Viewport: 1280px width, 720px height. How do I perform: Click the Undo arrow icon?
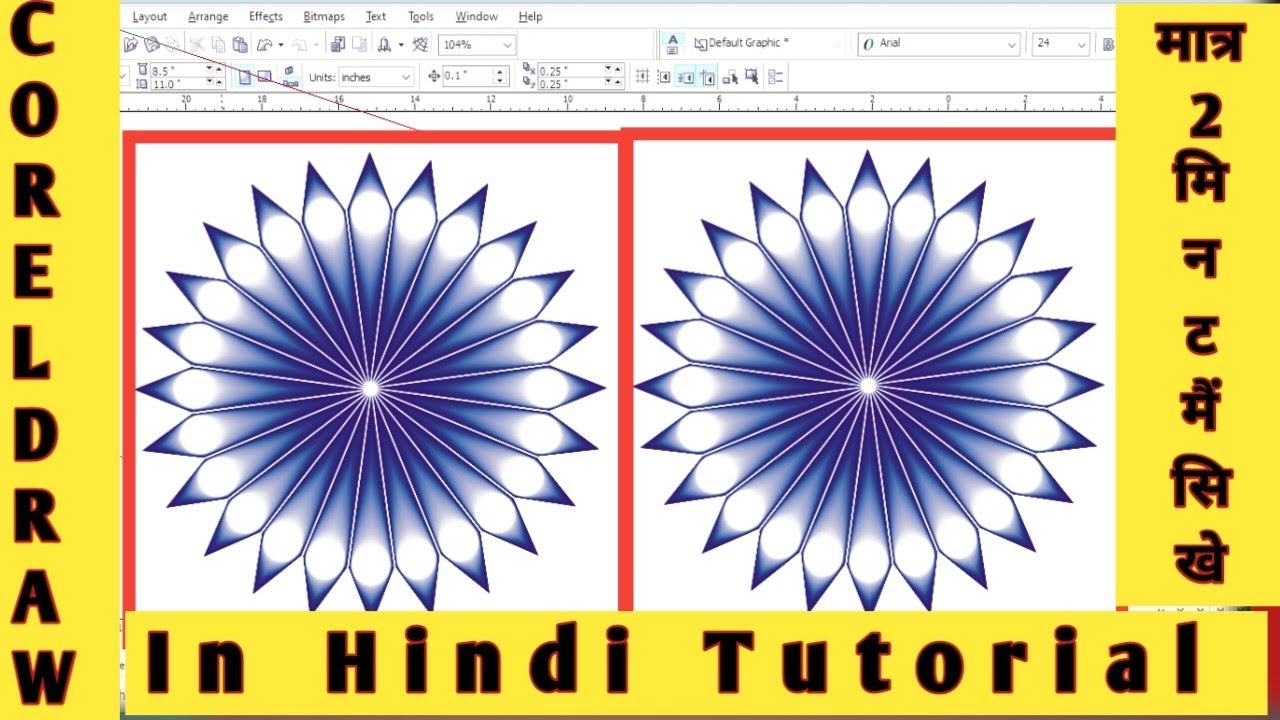(265, 44)
